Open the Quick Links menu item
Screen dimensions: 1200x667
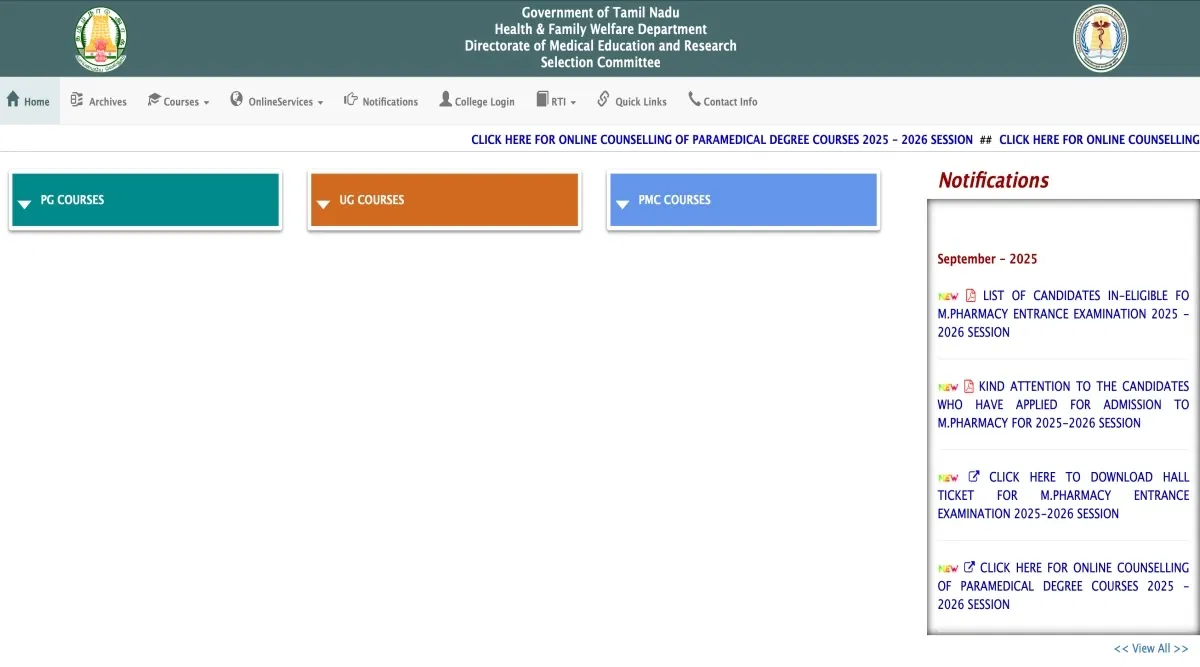(x=632, y=101)
